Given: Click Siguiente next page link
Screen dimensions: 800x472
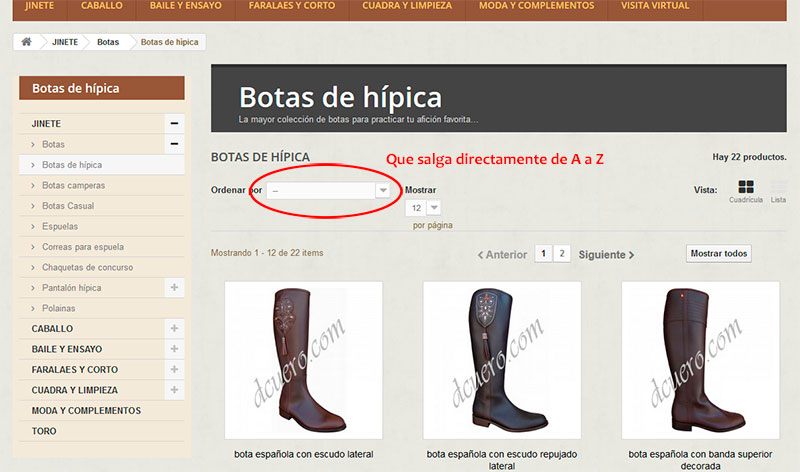Looking at the screenshot, I should 606,255.
